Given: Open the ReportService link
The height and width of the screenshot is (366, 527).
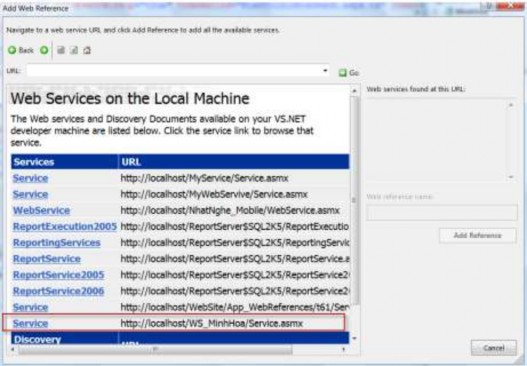Looking at the screenshot, I should (x=47, y=259).
